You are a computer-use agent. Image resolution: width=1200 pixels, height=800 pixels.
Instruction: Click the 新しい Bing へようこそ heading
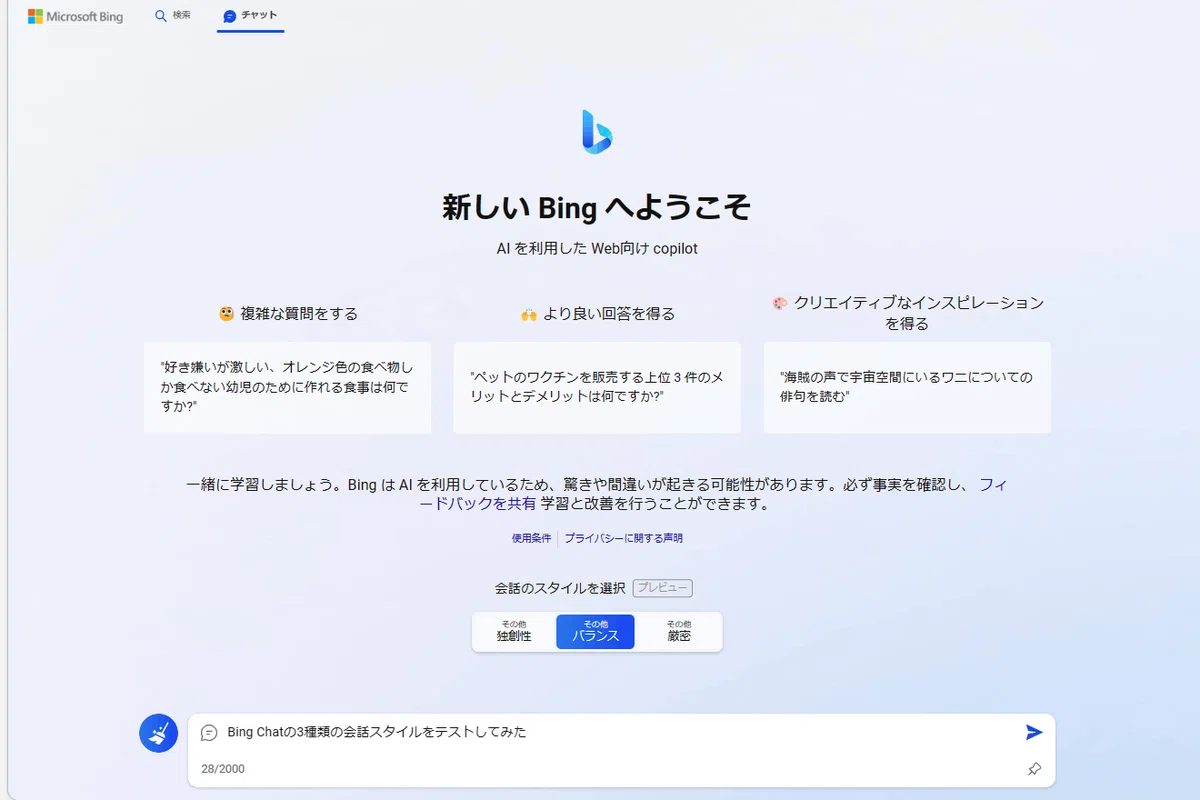coord(597,207)
